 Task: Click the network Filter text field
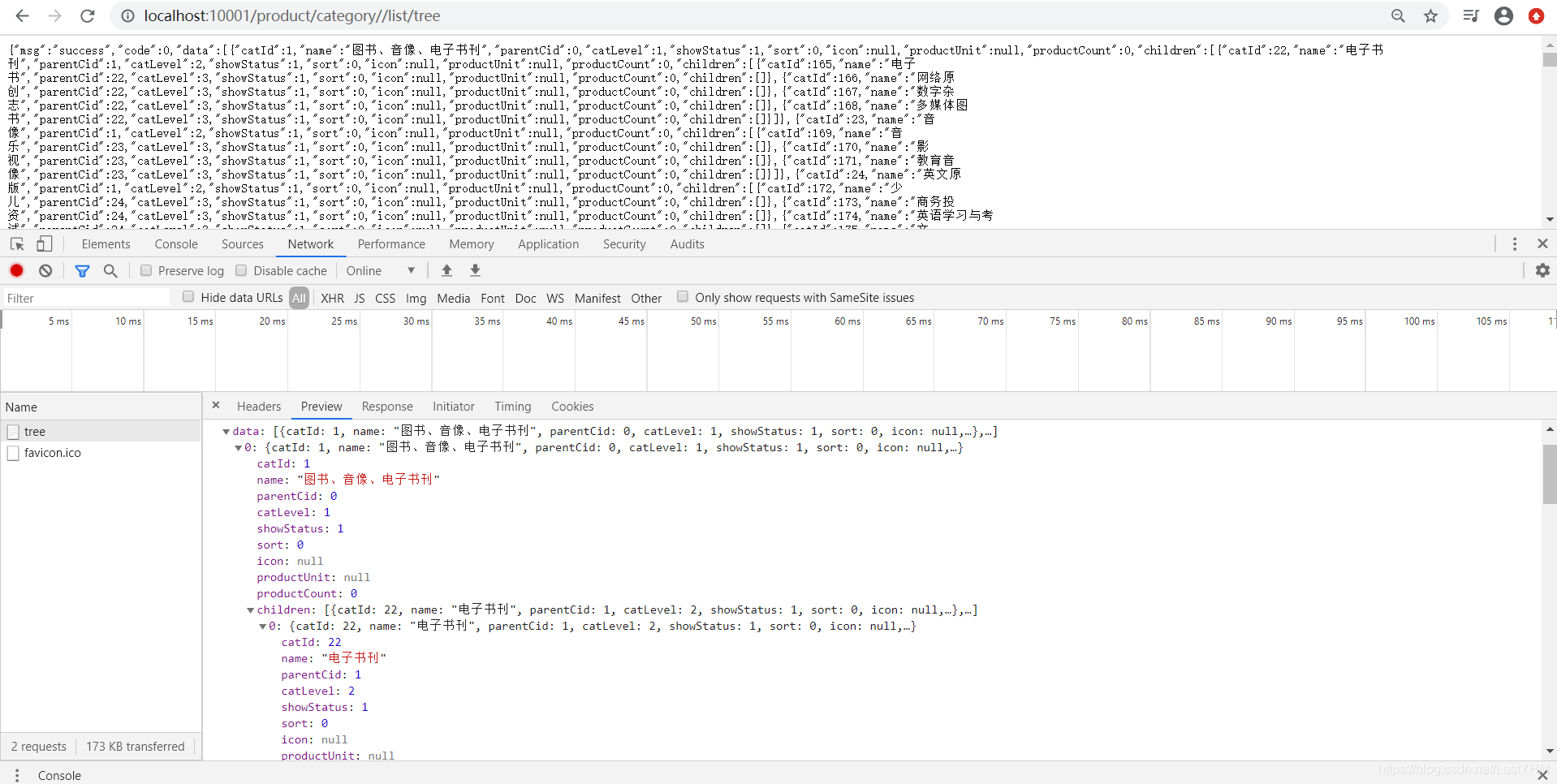point(86,299)
